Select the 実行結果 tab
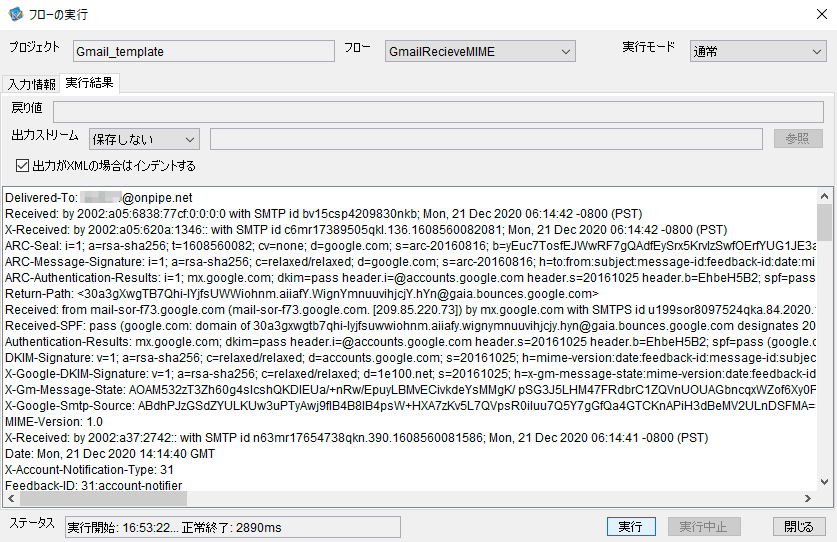 point(89,83)
